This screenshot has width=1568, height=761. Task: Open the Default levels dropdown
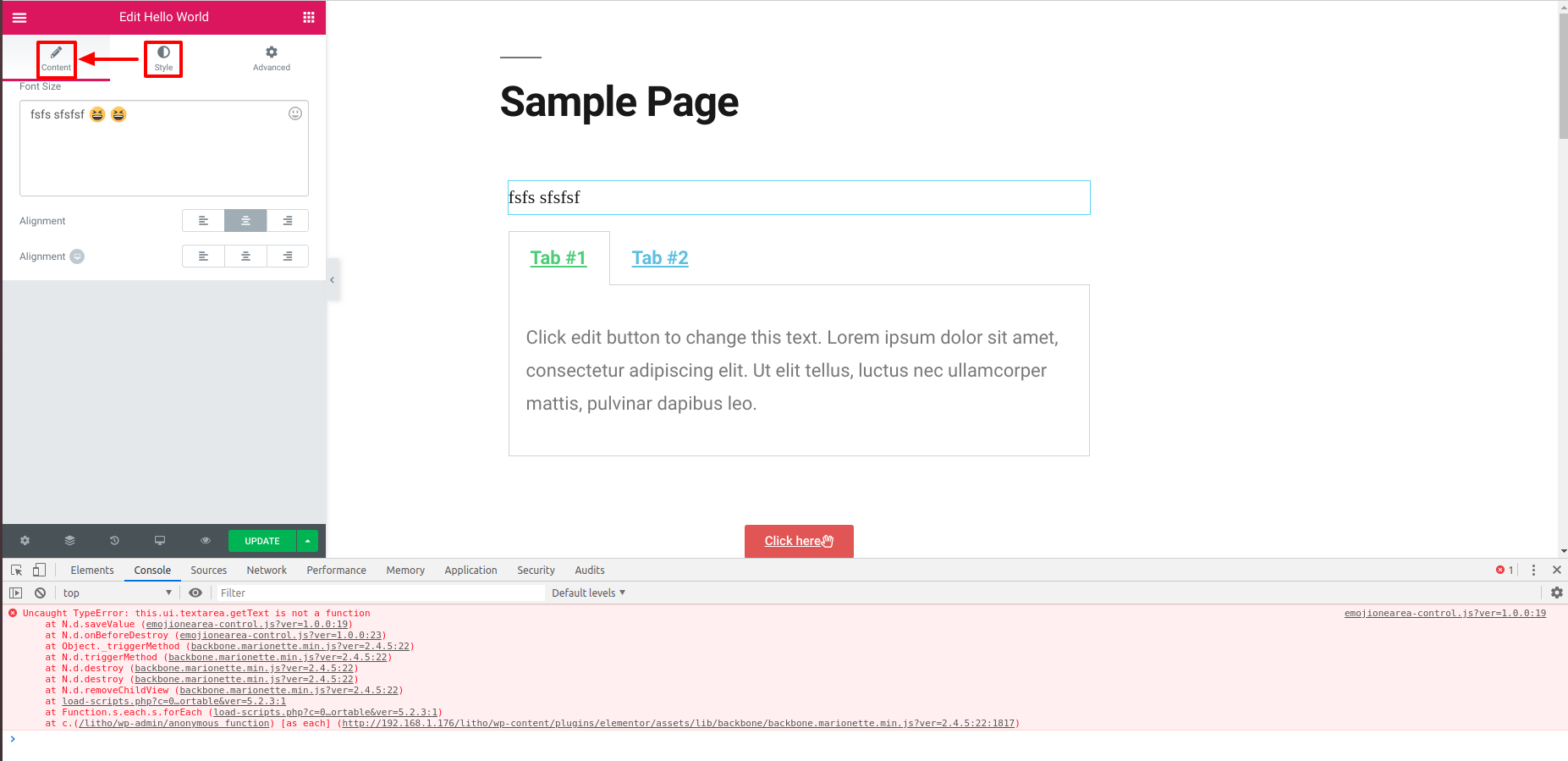coord(588,593)
